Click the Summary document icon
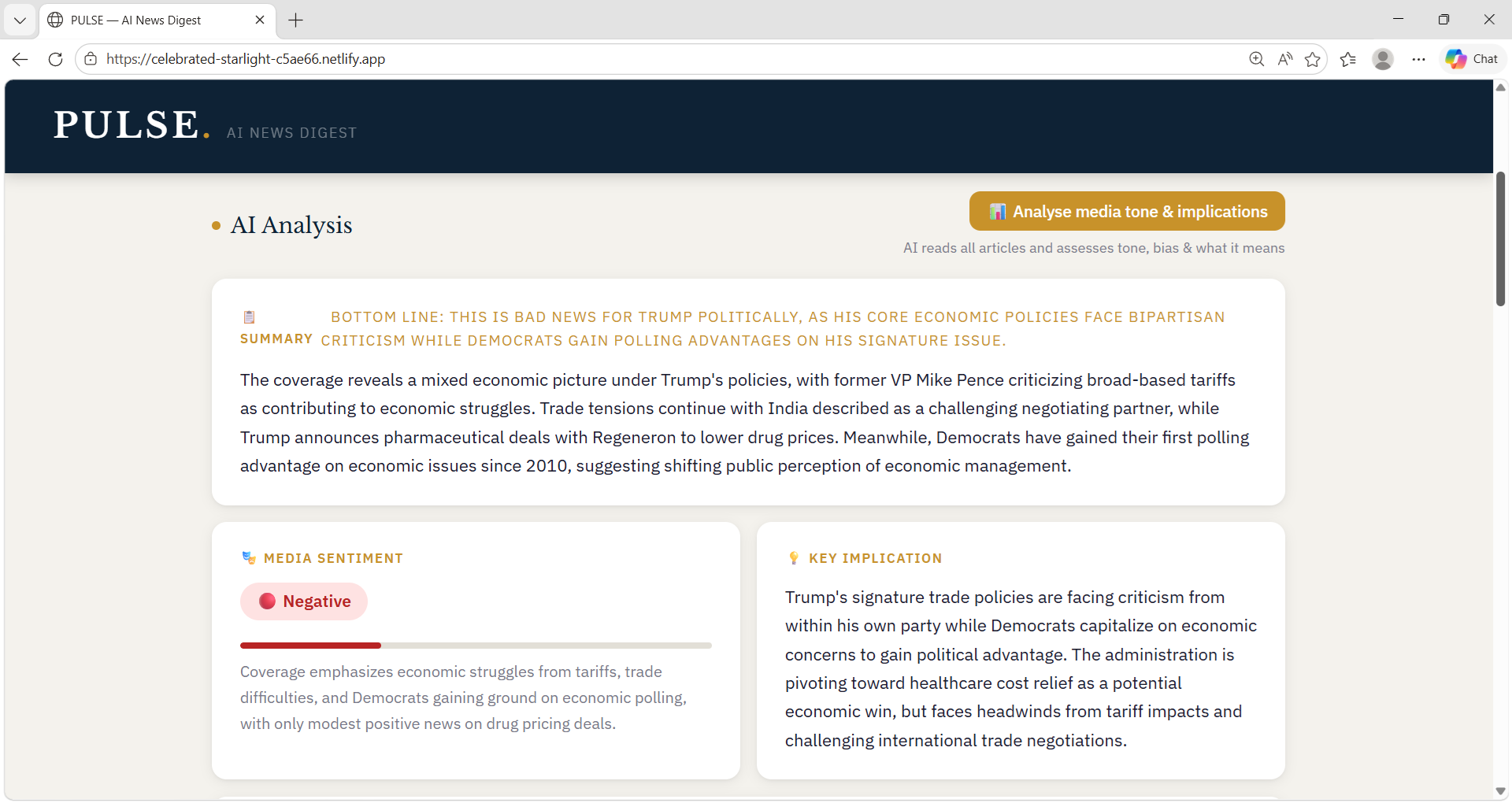Image resolution: width=1512 pixels, height=803 pixels. pyautogui.click(x=249, y=316)
